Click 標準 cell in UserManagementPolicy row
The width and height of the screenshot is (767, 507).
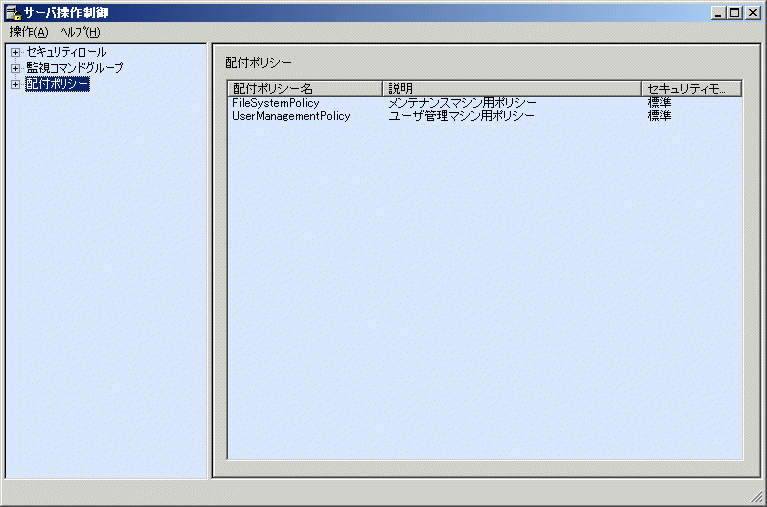659,116
